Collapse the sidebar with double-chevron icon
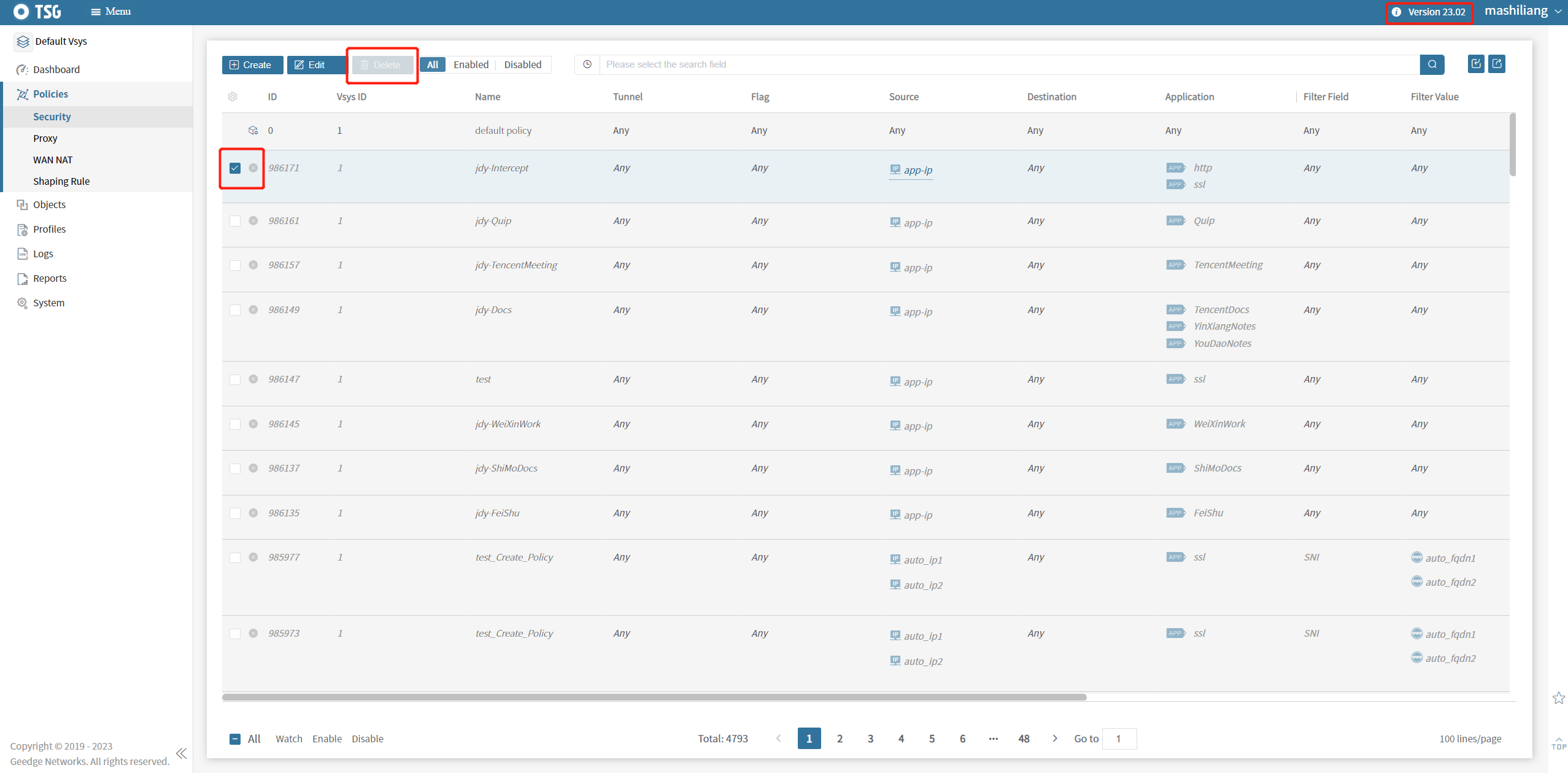Screen dimensions: 1568x773 point(181,753)
